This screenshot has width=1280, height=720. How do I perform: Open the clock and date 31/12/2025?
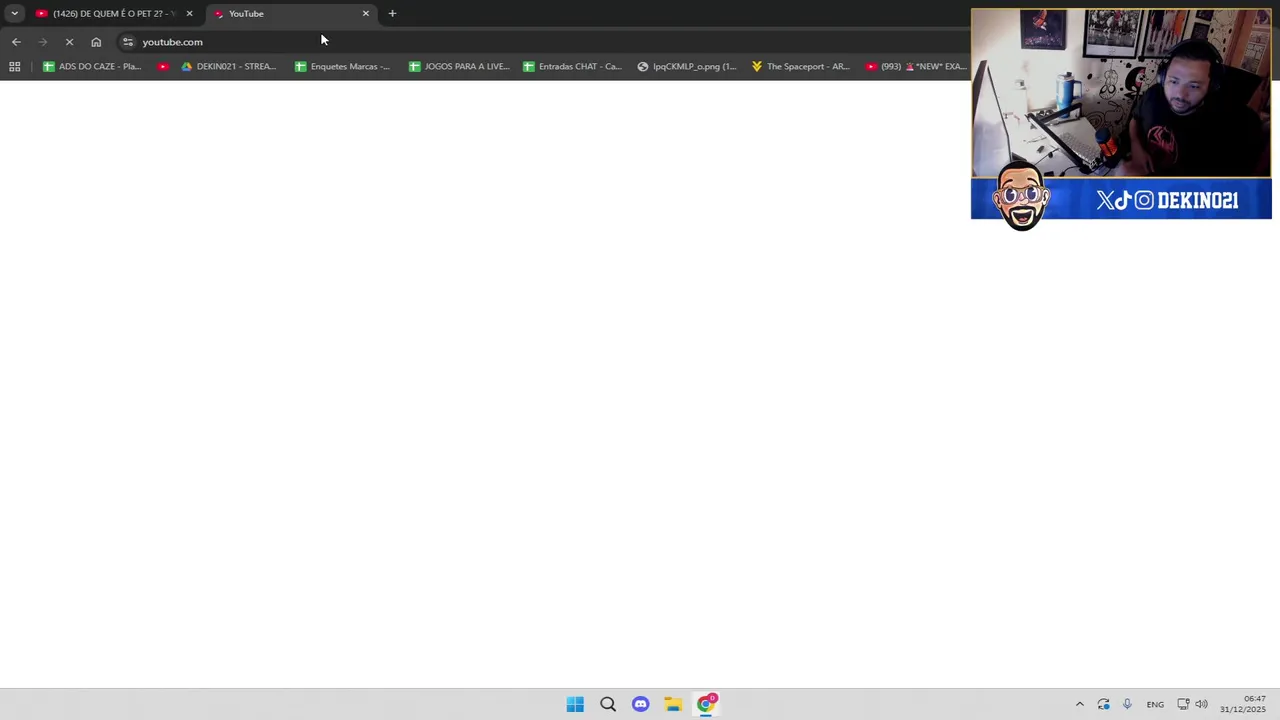[x=1243, y=704]
